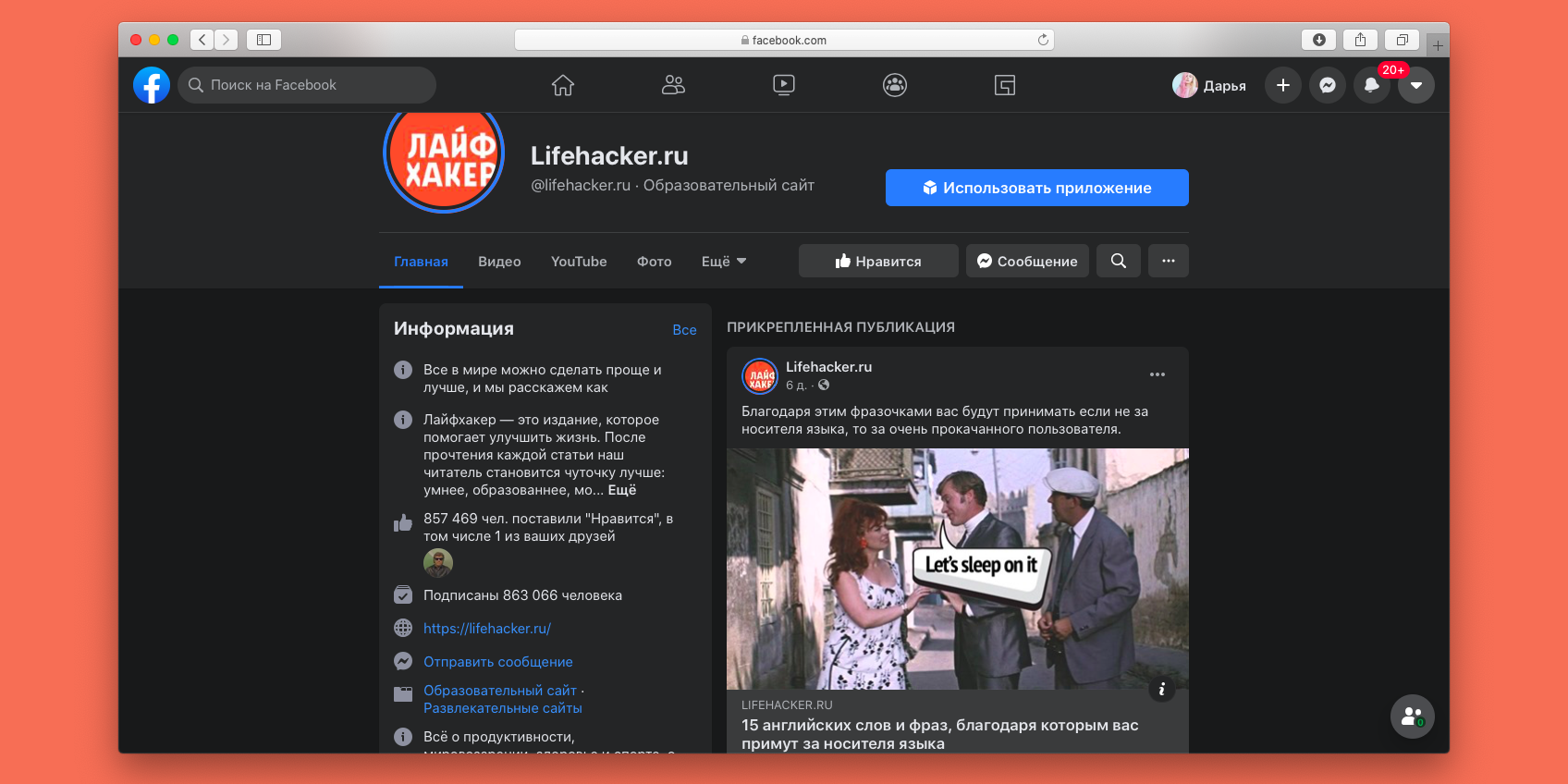Click the page search magnifier button
The height and width of the screenshot is (784, 1568).
coord(1118,261)
